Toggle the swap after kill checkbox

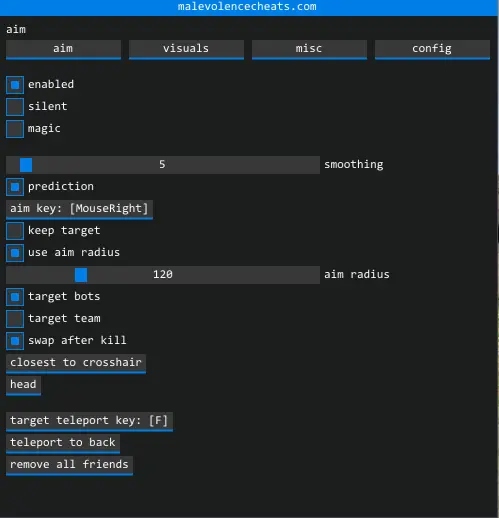pos(15,341)
